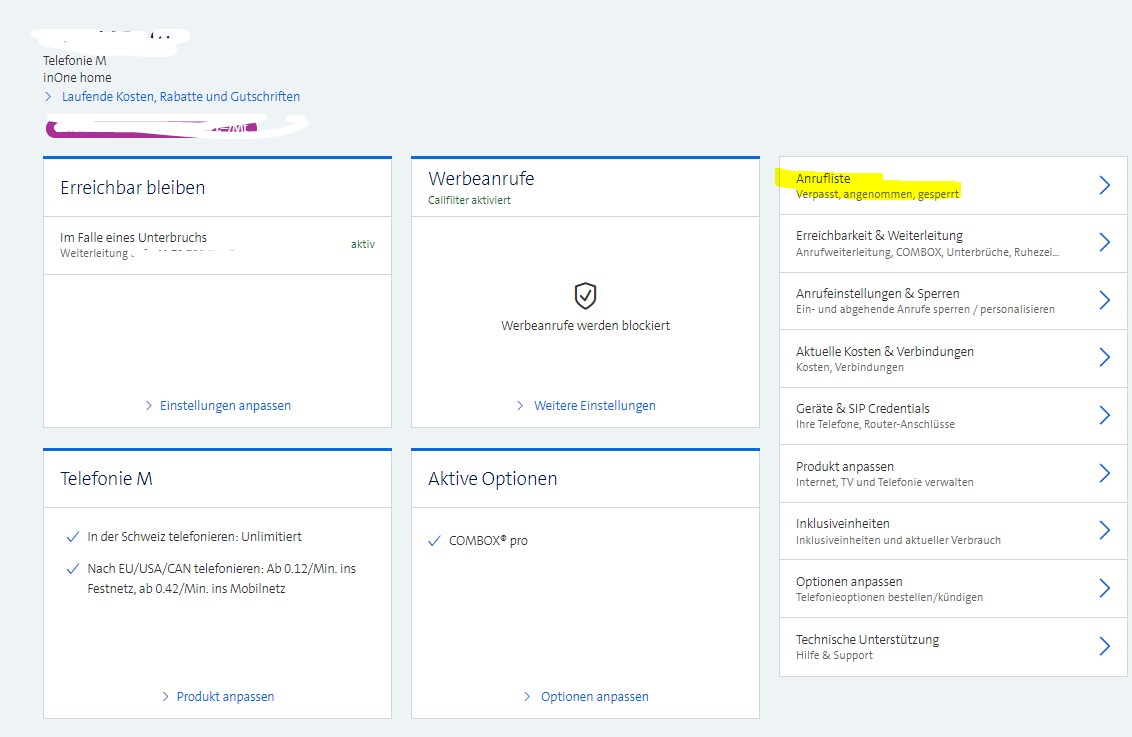Click the arrow beside Geräte & SIP Credentials
The width and height of the screenshot is (1132, 737).
pyautogui.click(x=1104, y=415)
